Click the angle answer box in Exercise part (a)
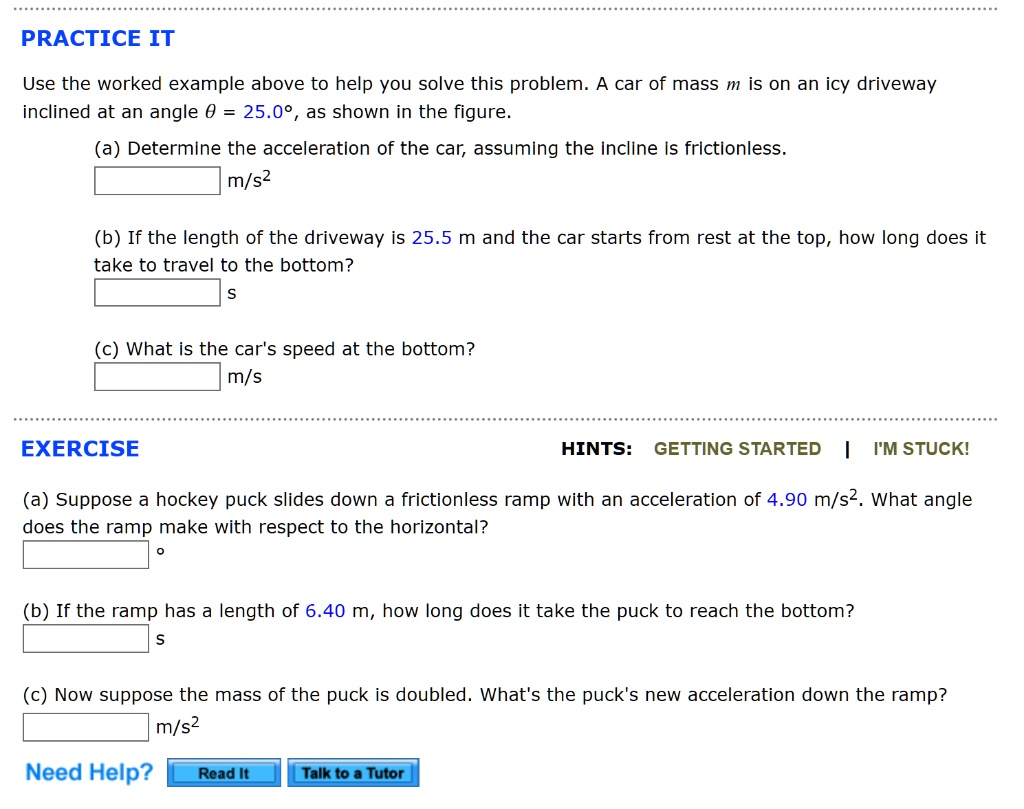The width and height of the screenshot is (1024, 809). [85, 554]
